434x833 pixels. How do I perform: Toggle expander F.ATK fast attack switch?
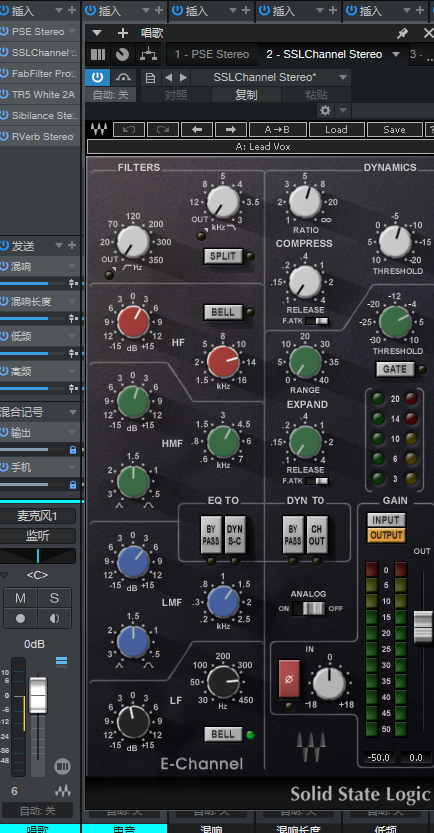[x=317, y=481]
